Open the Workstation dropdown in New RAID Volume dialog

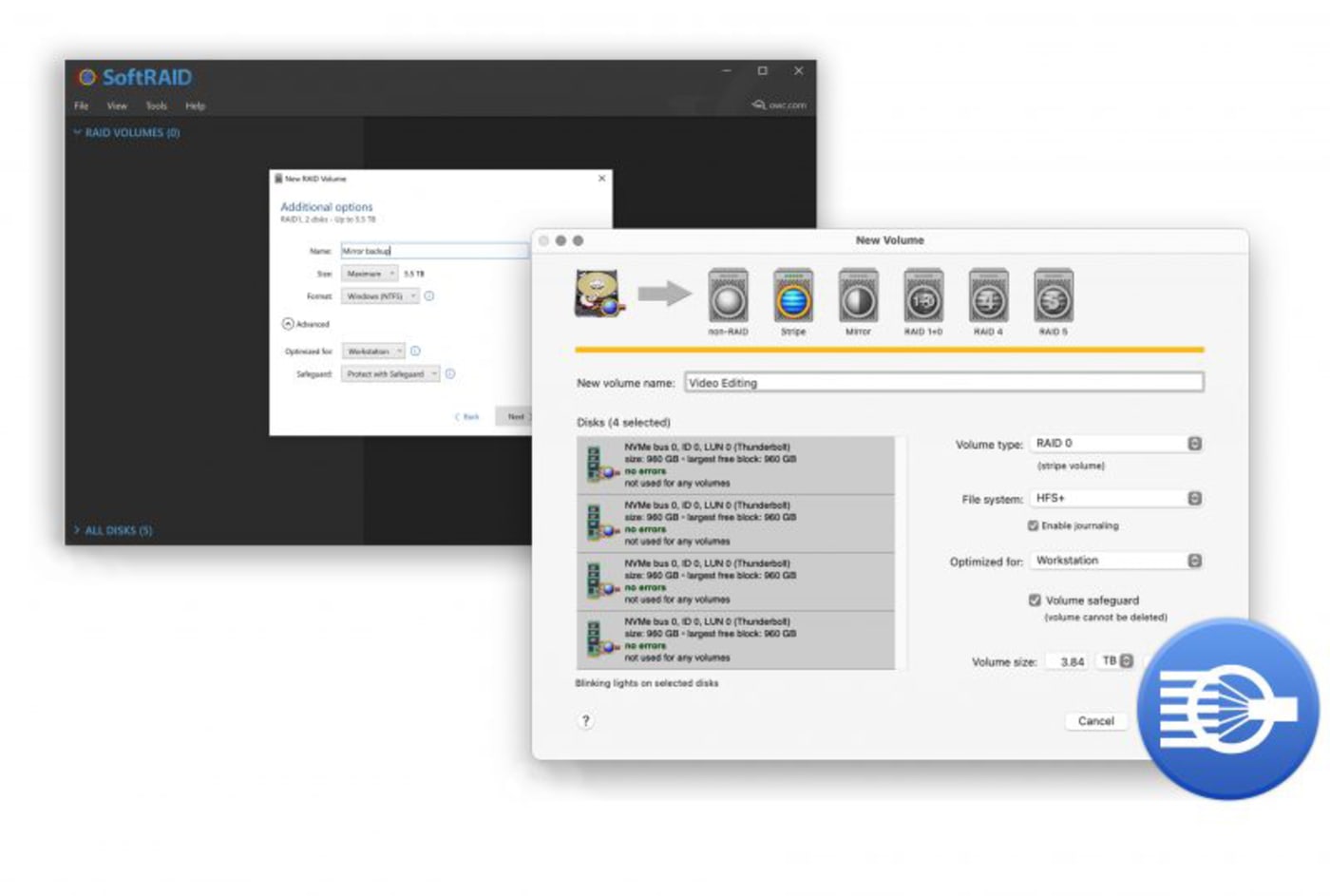373,352
